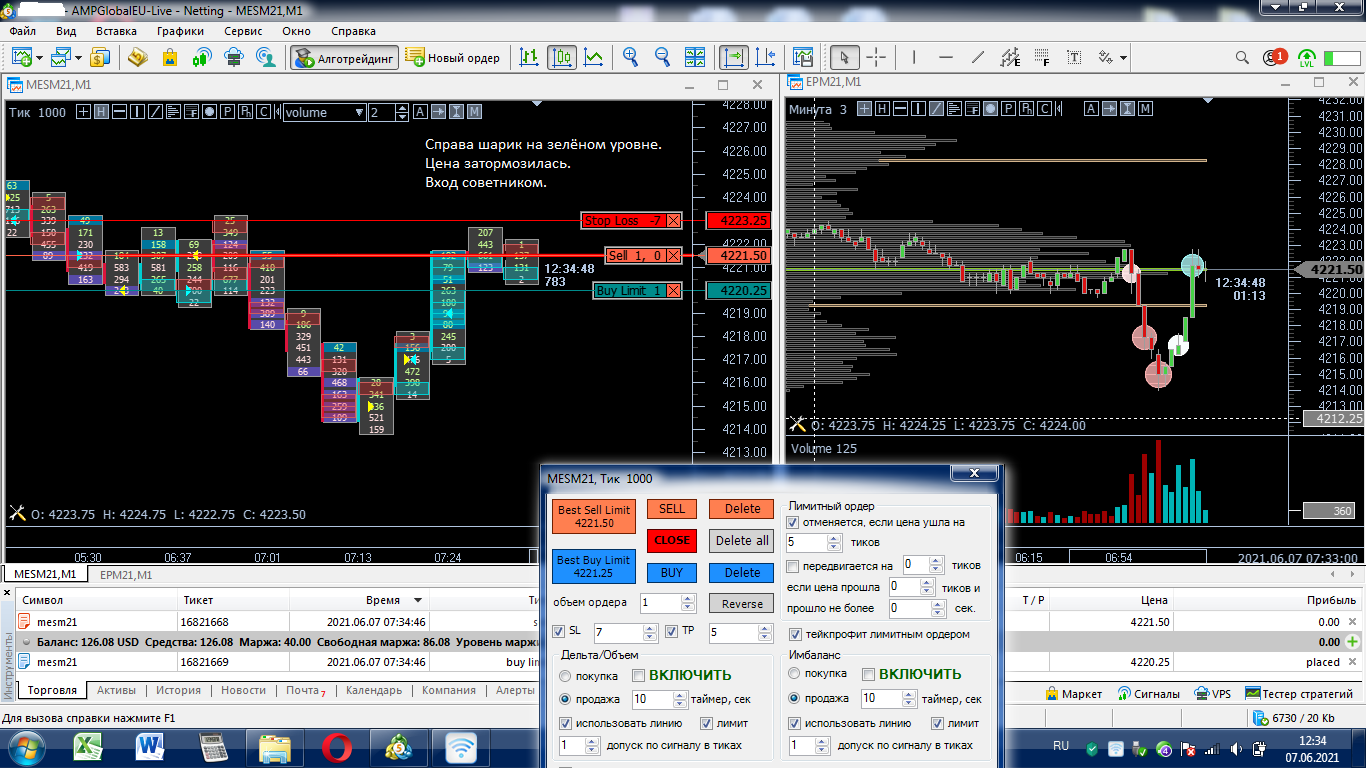Switch chart to bar chart type
Image resolution: width=1366 pixels, height=768 pixels.
point(529,58)
